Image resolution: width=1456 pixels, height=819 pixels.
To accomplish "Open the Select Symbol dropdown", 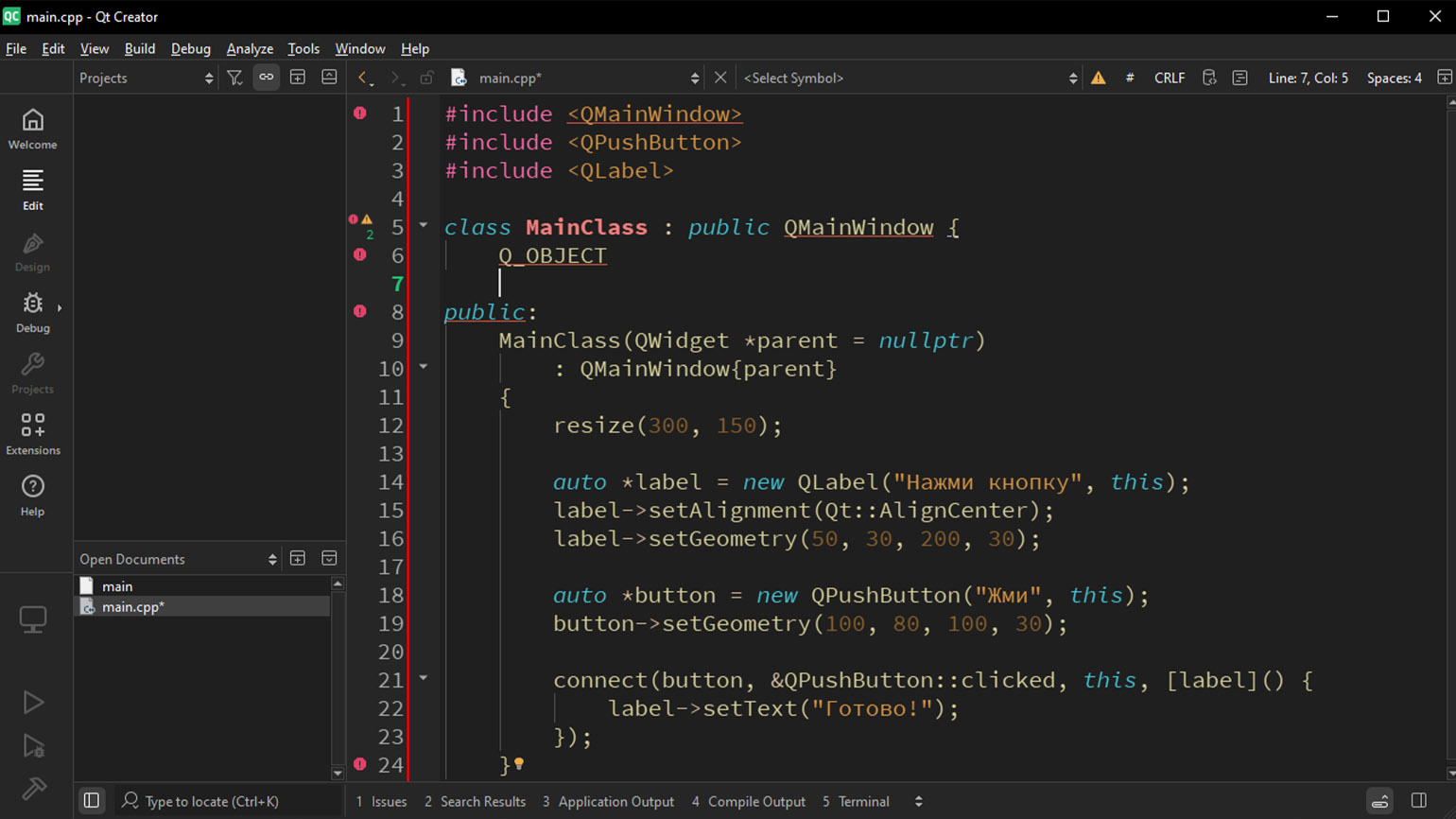I will point(910,78).
